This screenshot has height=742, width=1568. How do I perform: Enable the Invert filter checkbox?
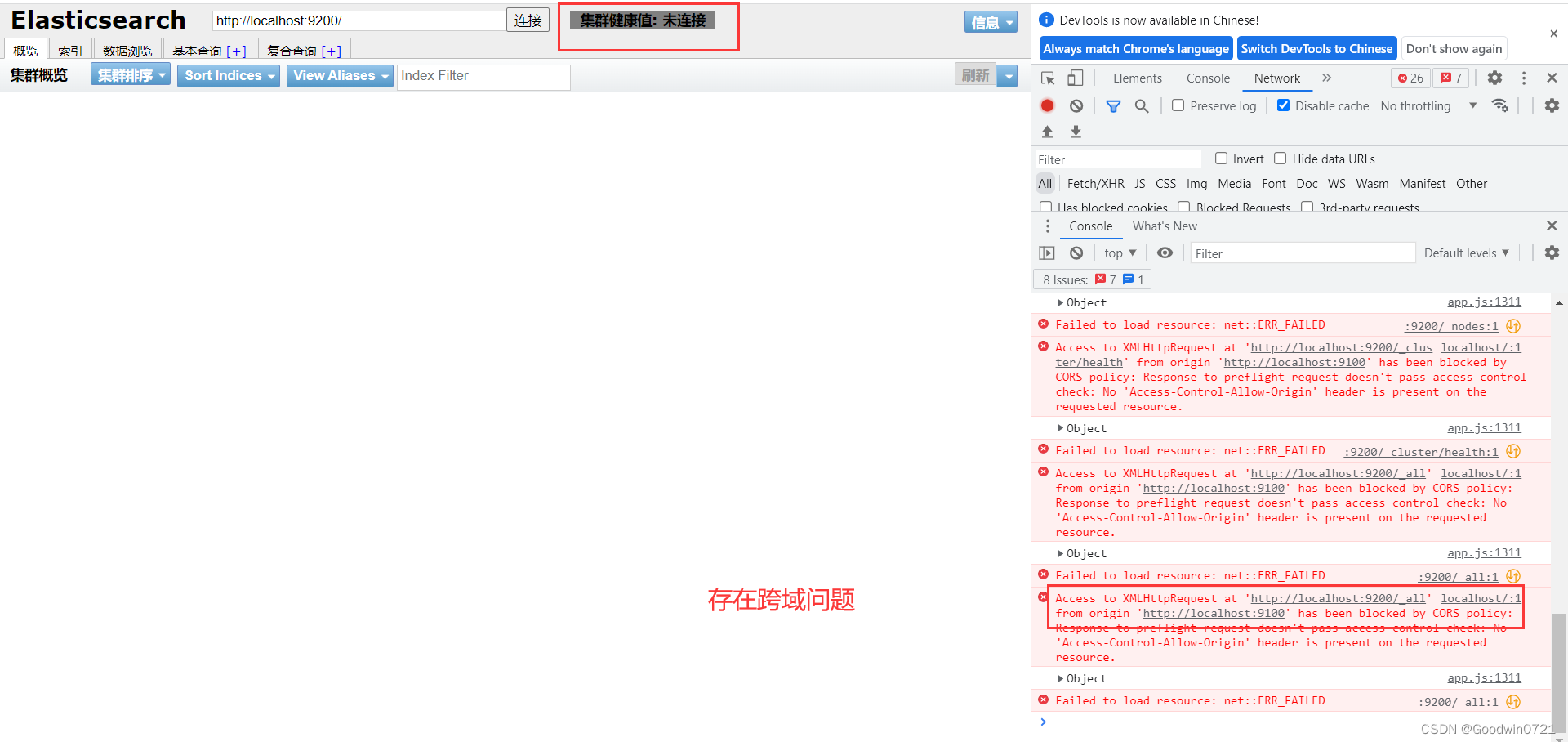point(1221,159)
